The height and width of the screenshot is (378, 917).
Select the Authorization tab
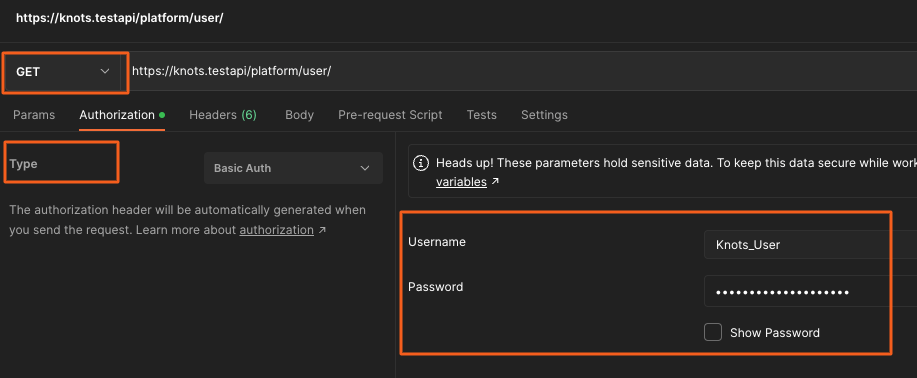[x=122, y=115]
